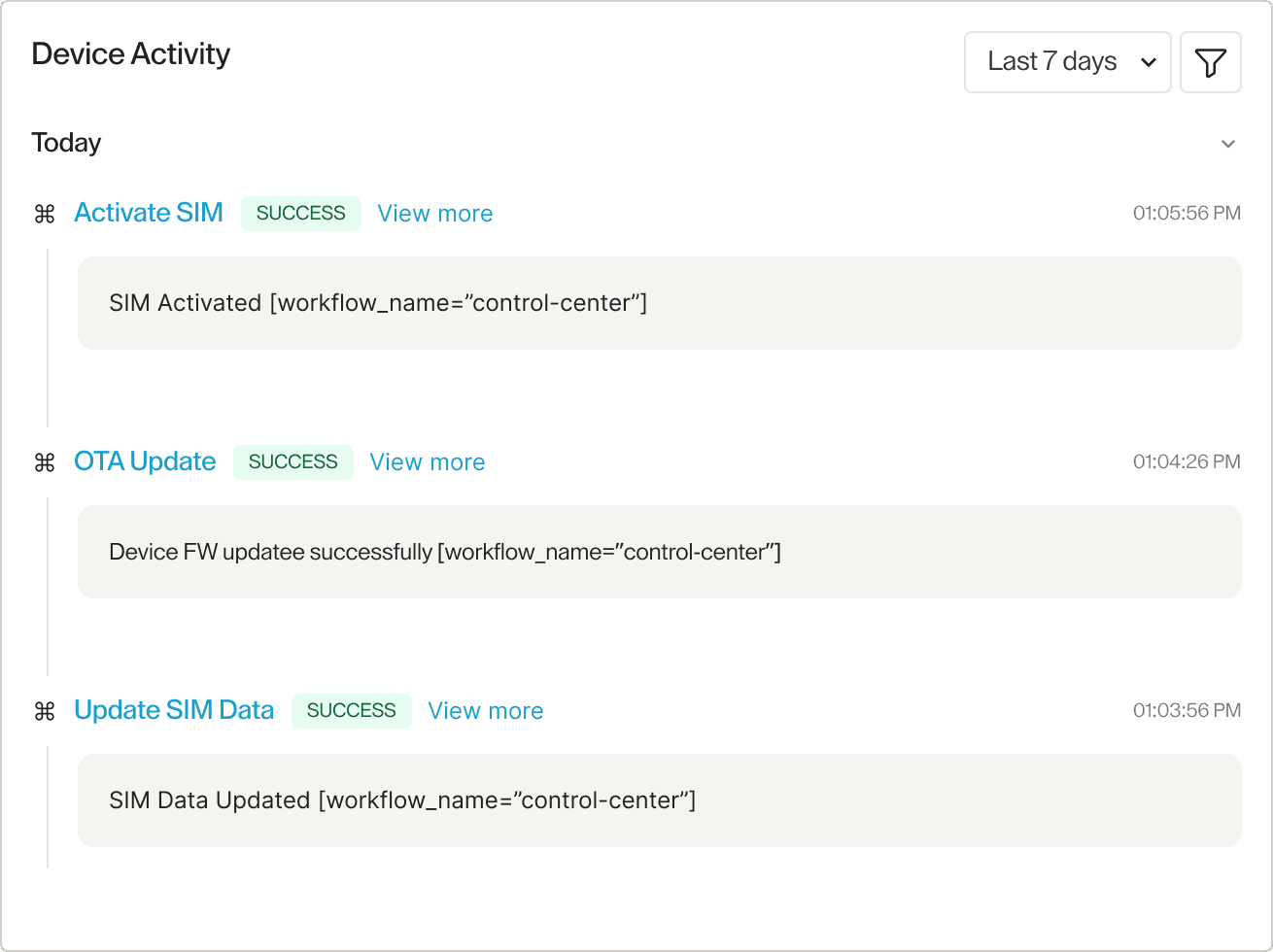
Task: Open the Activate SIM activity link
Action: pos(149,213)
